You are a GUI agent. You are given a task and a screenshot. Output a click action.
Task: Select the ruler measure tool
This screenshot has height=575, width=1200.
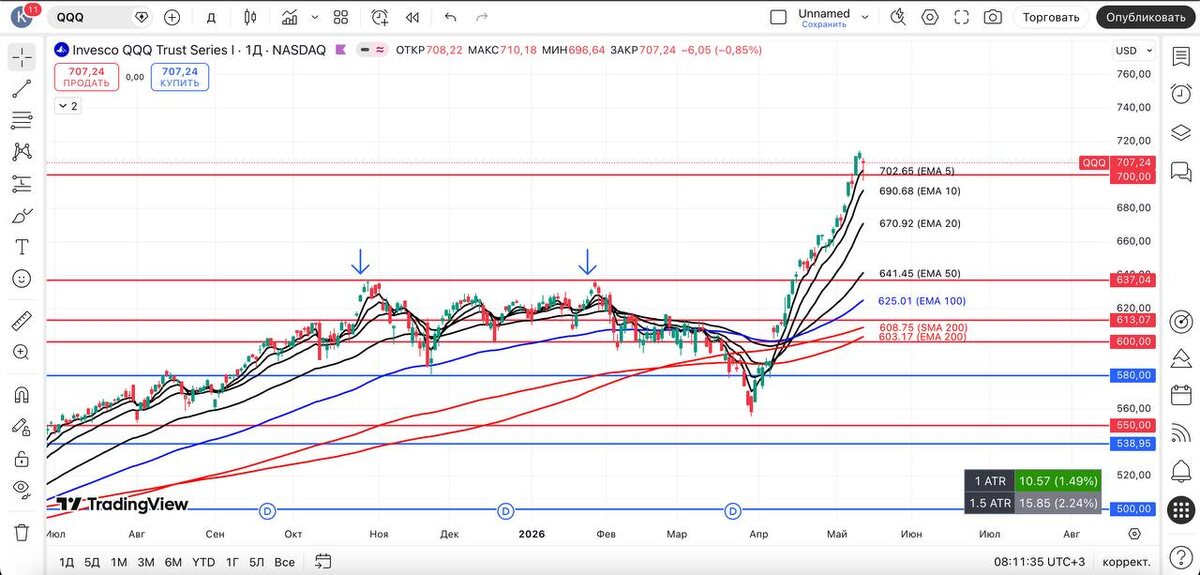click(21, 321)
